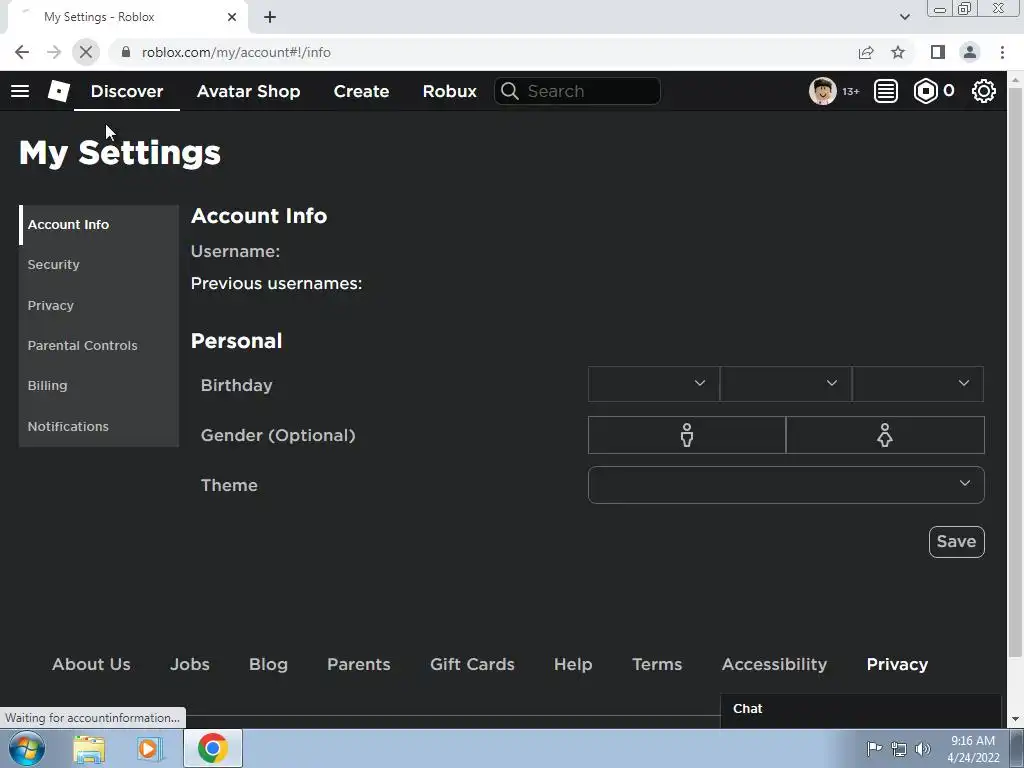Open the Billing settings tab
The width and height of the screenshot is (1024, 768).
(x=99, y=385)
